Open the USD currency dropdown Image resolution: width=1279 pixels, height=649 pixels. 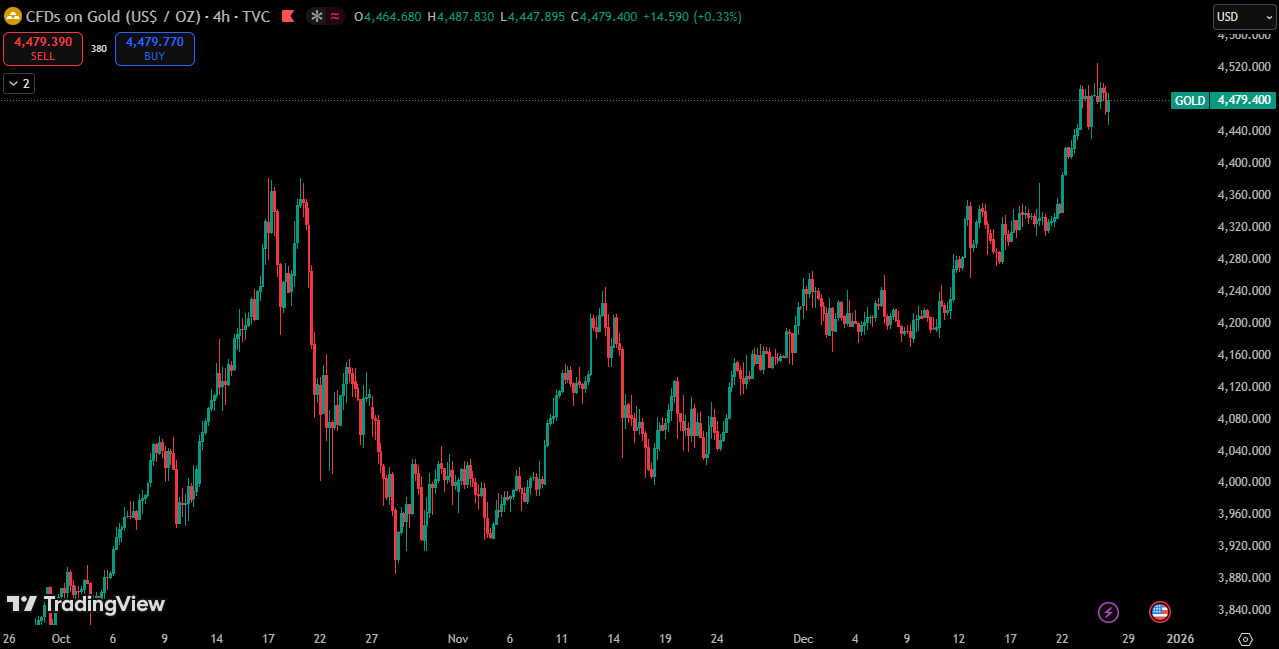(x=1243, y=16)
